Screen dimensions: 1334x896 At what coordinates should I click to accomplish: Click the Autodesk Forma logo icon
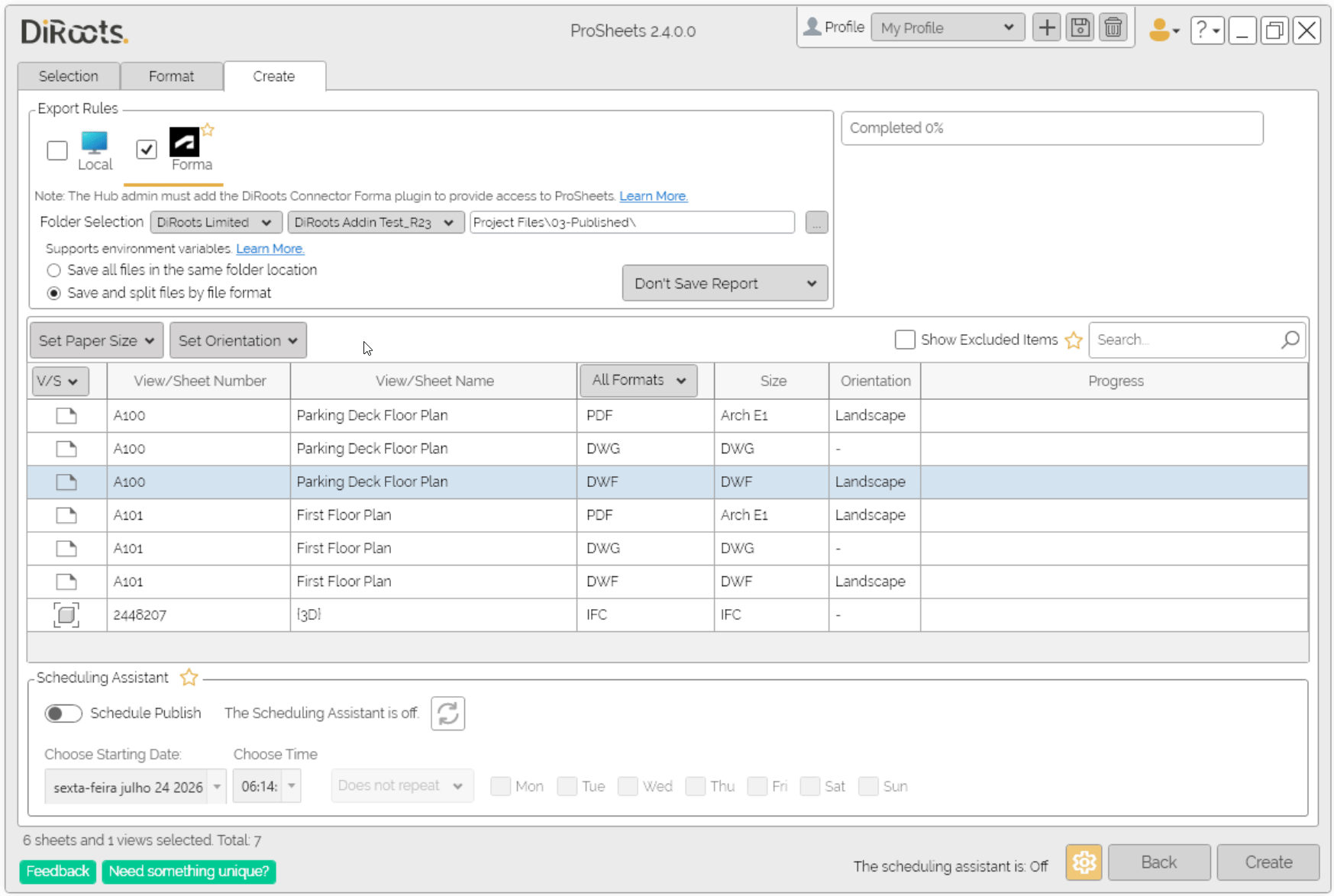[184, 142]
